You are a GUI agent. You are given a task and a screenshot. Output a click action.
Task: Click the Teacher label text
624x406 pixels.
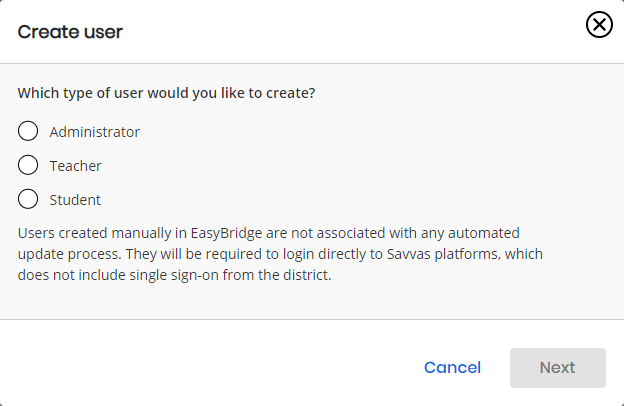tap(75, 166)
